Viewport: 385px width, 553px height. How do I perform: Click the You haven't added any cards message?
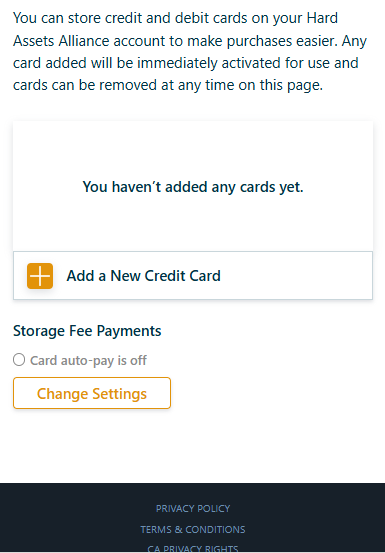193,187
